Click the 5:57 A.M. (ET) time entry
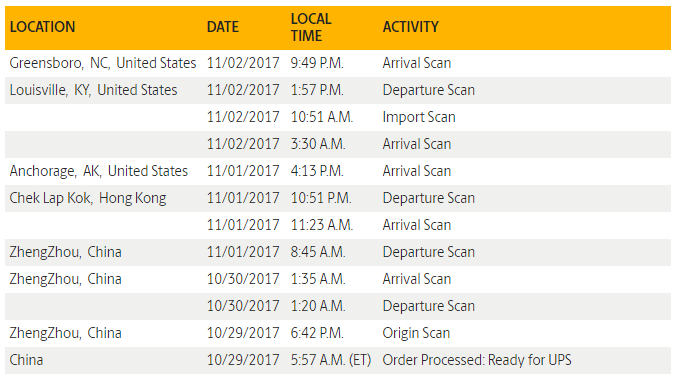The image size is (675, 380). [x=331, y=360]
